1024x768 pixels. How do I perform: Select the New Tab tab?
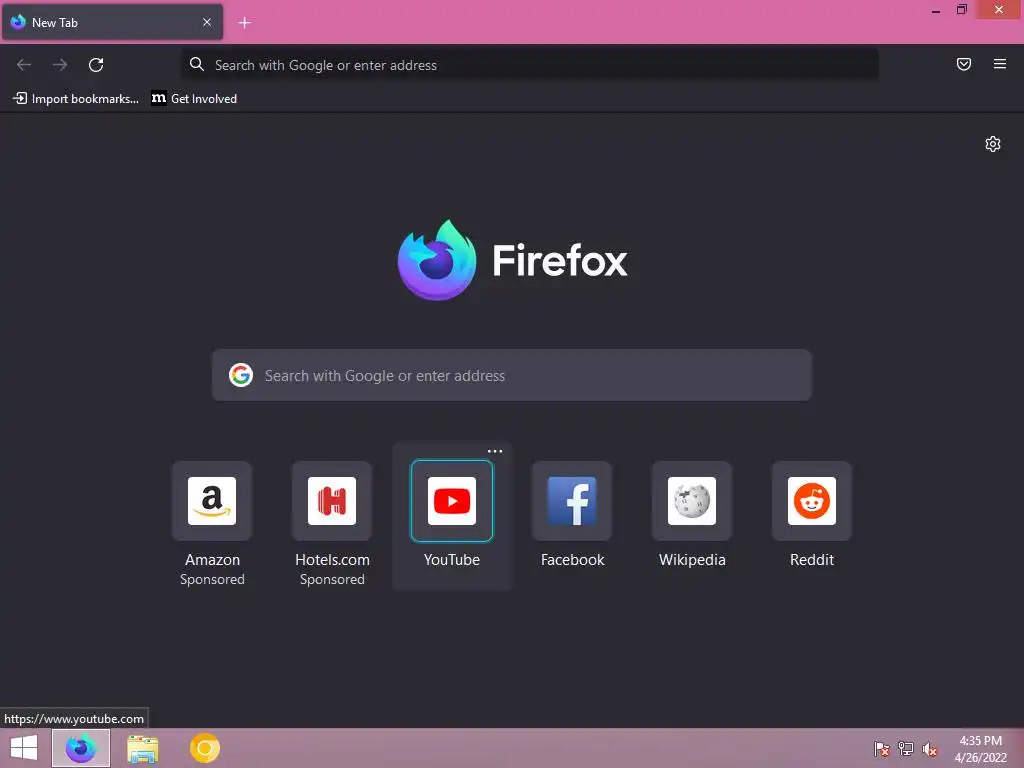(x=112, y=22)
